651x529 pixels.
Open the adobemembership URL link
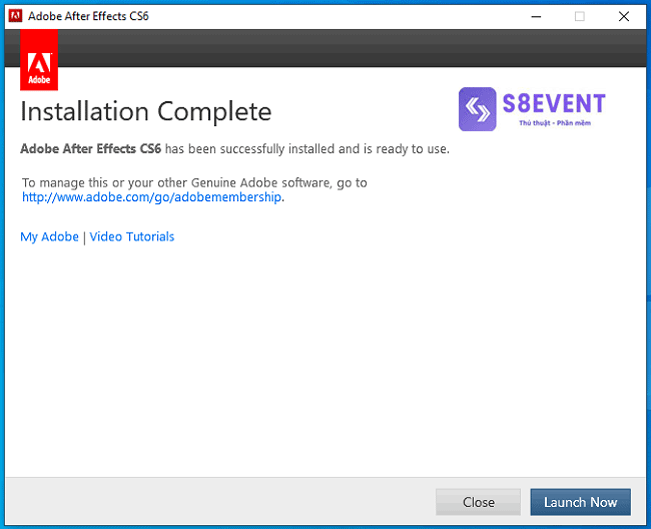pos(152,197)
